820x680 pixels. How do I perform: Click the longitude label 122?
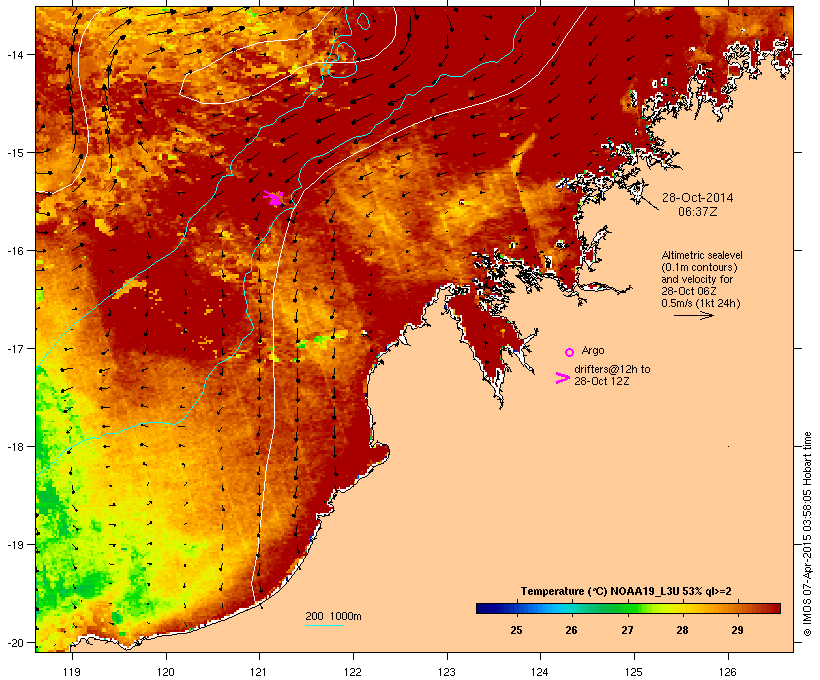(353, 672)
